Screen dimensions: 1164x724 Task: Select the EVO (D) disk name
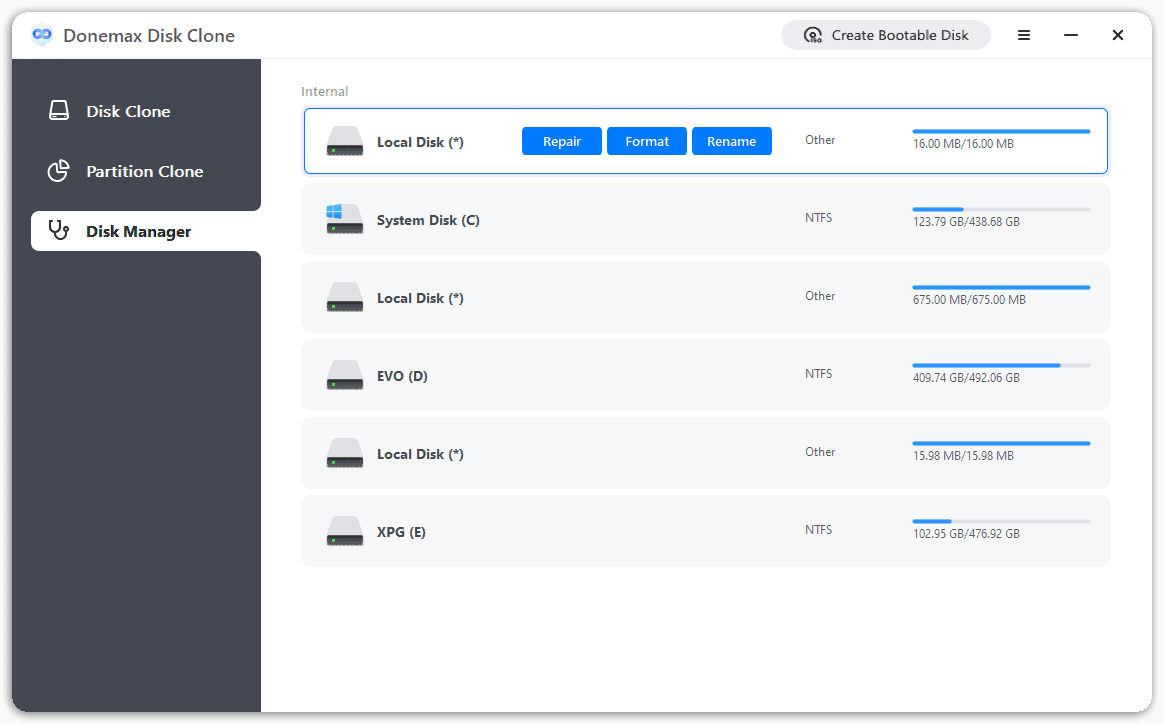click(402, 376)
